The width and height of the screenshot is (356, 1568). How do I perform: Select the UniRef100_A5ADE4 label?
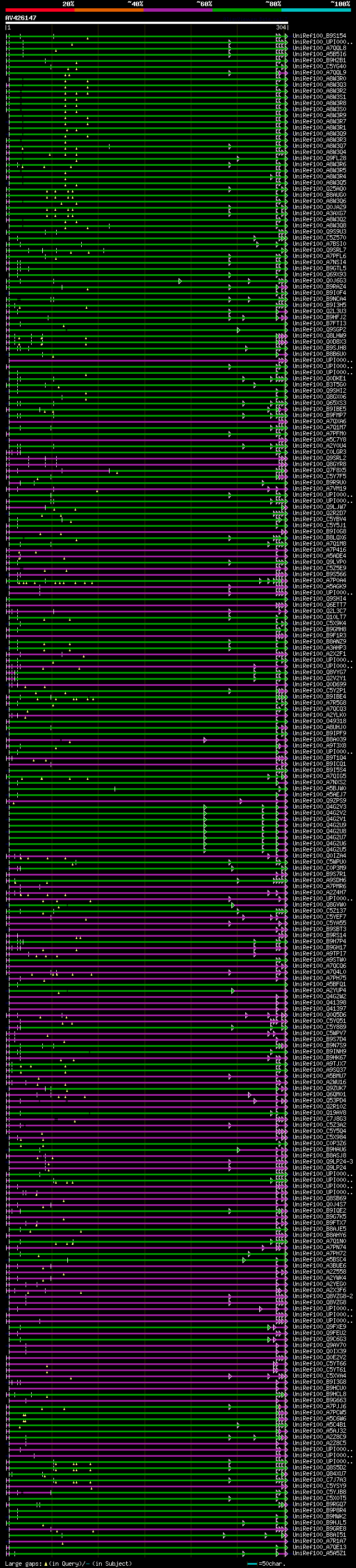(319, 556)
